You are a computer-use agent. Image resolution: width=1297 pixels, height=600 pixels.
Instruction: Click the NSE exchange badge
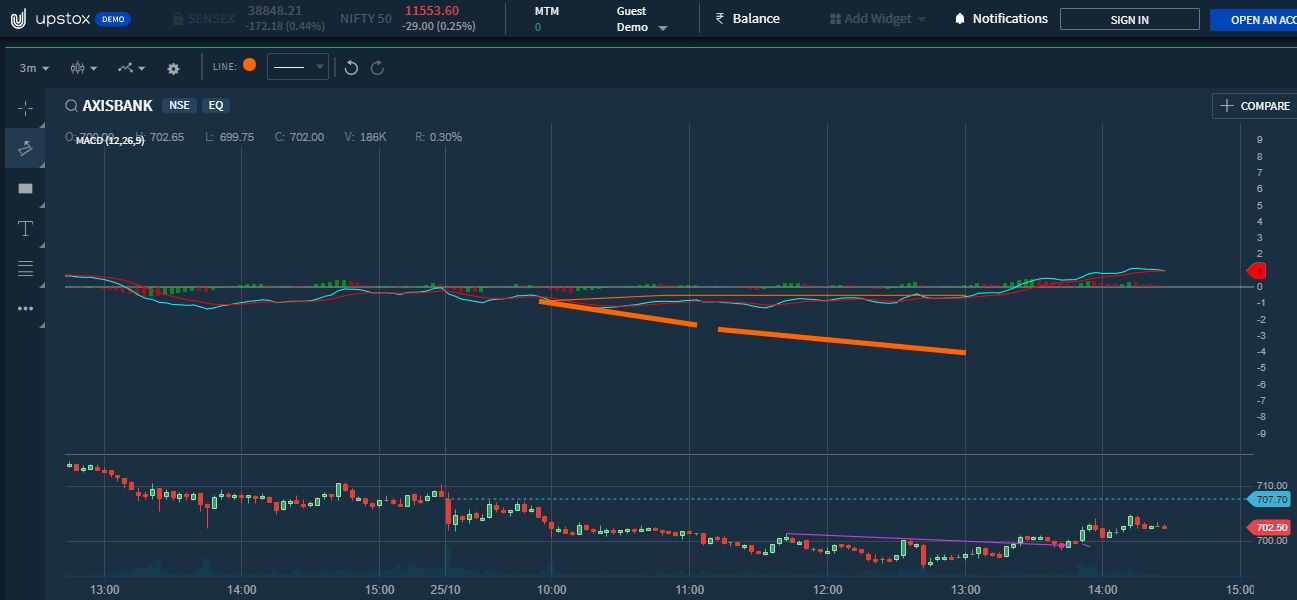[179, 105]
